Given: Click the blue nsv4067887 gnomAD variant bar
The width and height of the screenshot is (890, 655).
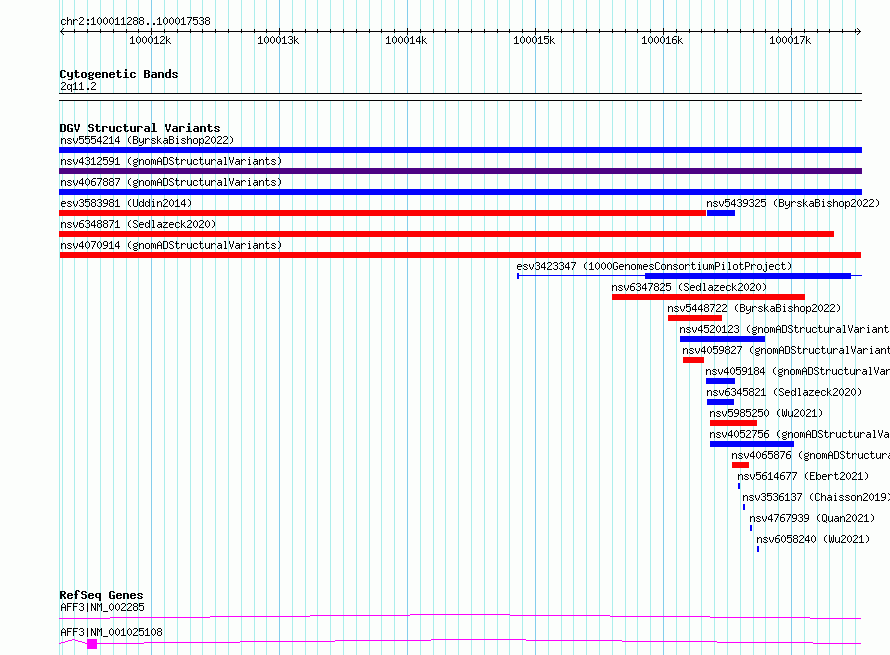Looking at the screenshot, I should (460, 192).
